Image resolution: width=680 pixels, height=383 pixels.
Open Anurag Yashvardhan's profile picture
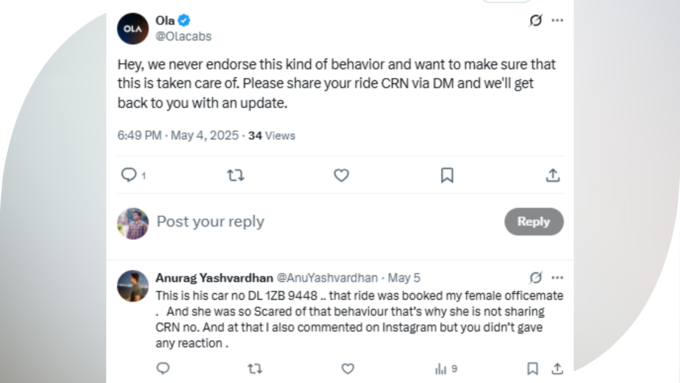point(133,286)
